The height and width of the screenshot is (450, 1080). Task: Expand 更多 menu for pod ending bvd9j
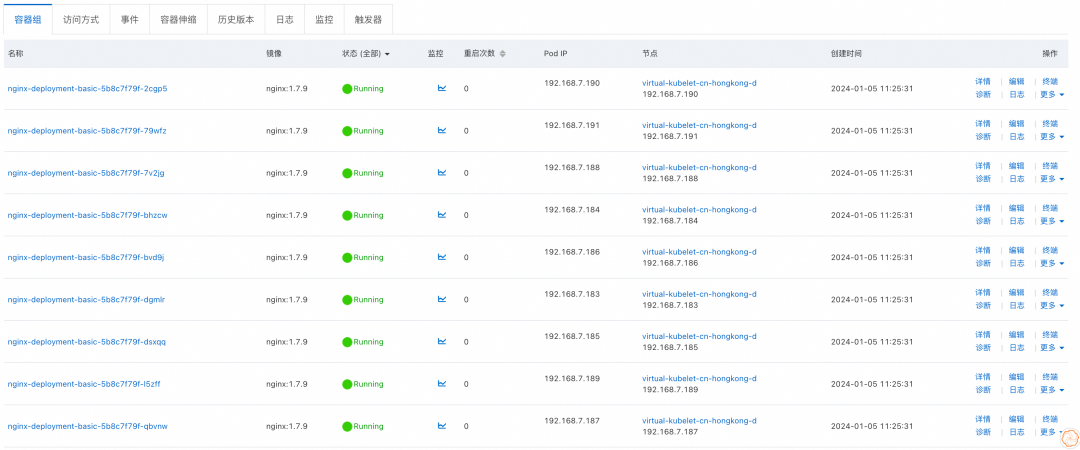[1052, 263]
